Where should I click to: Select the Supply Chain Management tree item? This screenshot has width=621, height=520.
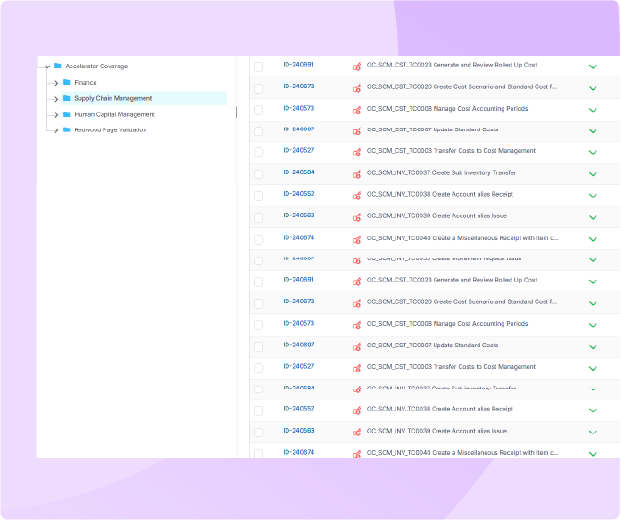(113, 98)
